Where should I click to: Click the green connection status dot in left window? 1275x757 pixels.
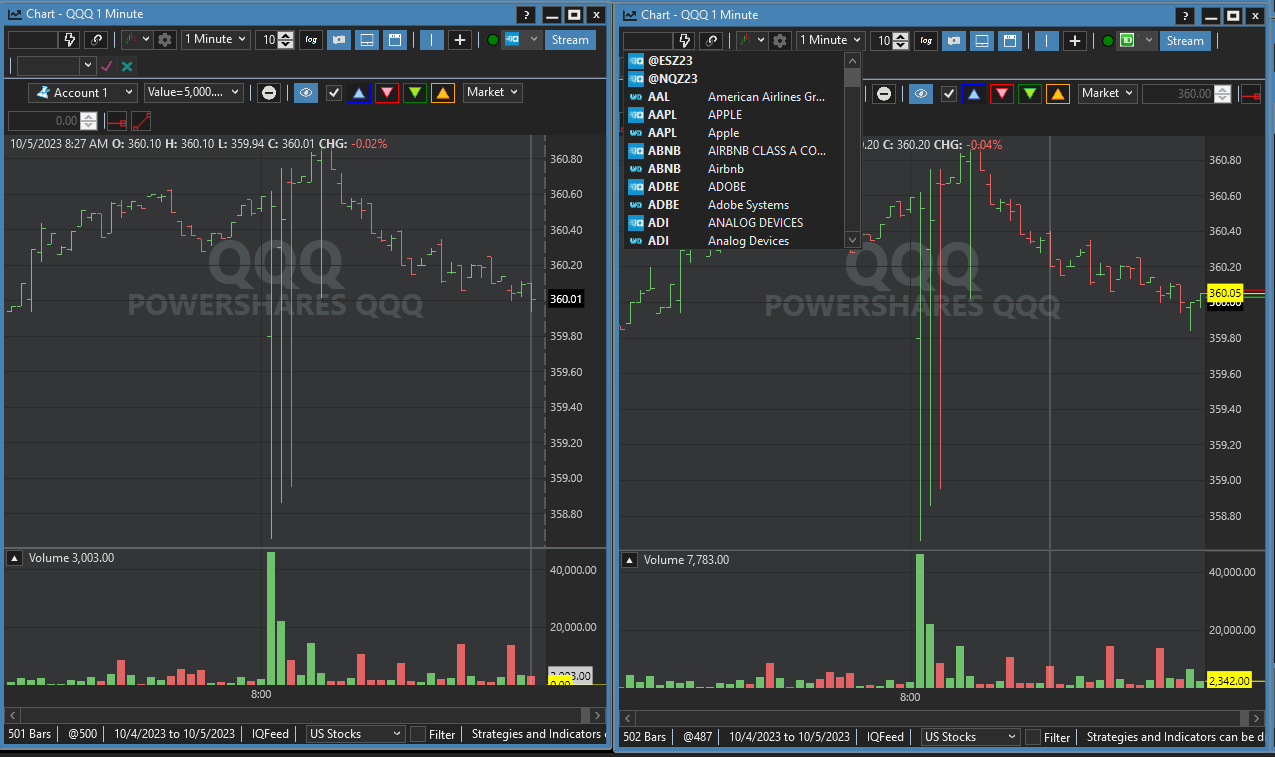(x=492, y=40)
